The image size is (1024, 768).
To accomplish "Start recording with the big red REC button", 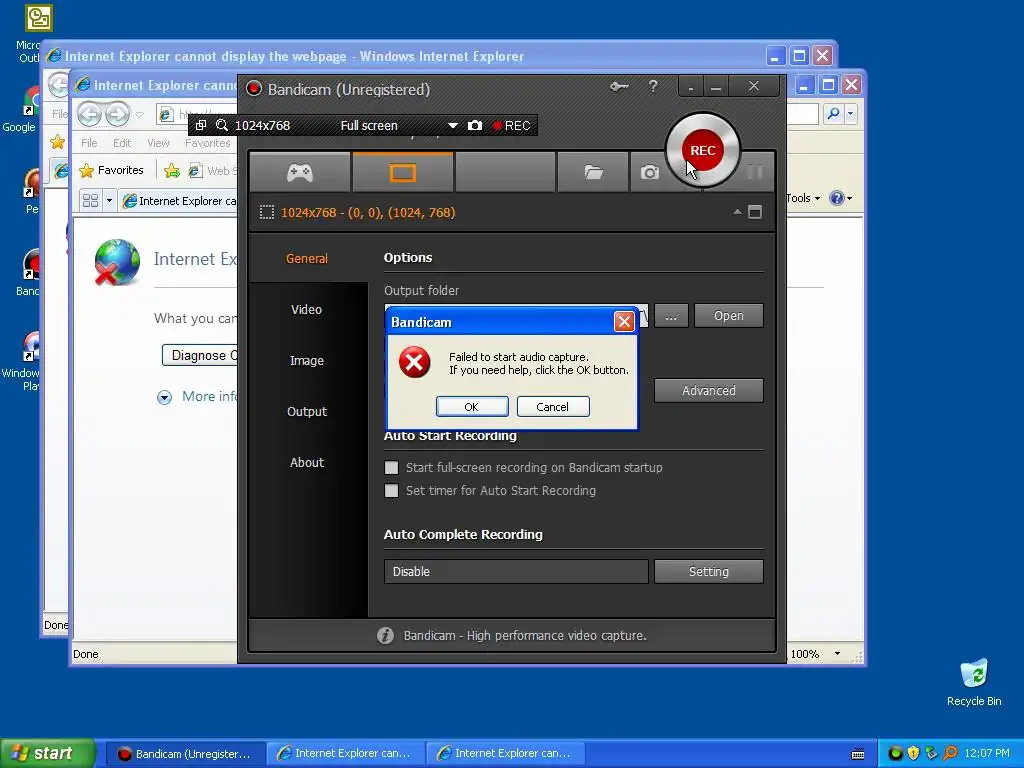I will (702, 150).
